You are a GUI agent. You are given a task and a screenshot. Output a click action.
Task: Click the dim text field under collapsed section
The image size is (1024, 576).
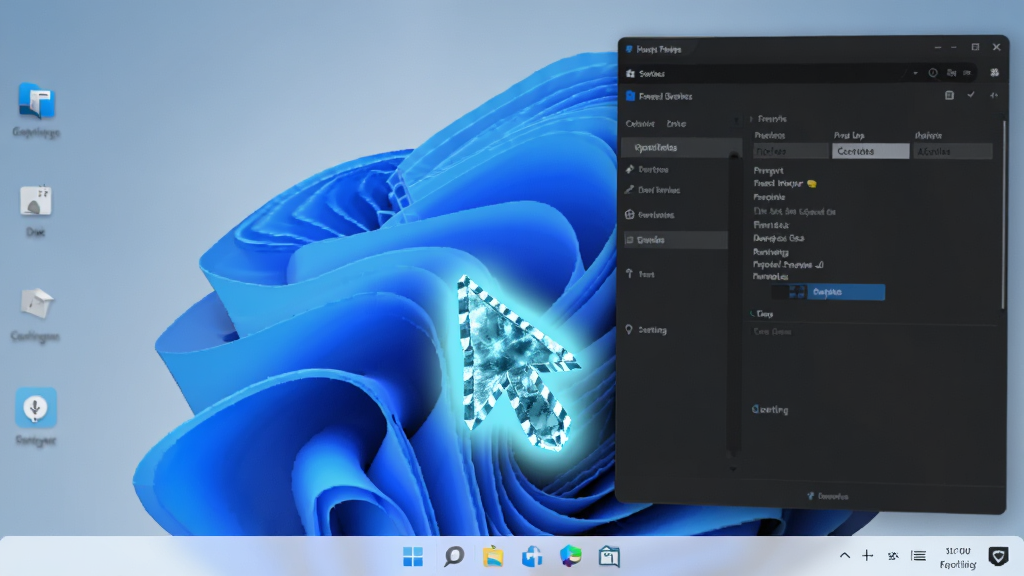[x=773, y=332]
